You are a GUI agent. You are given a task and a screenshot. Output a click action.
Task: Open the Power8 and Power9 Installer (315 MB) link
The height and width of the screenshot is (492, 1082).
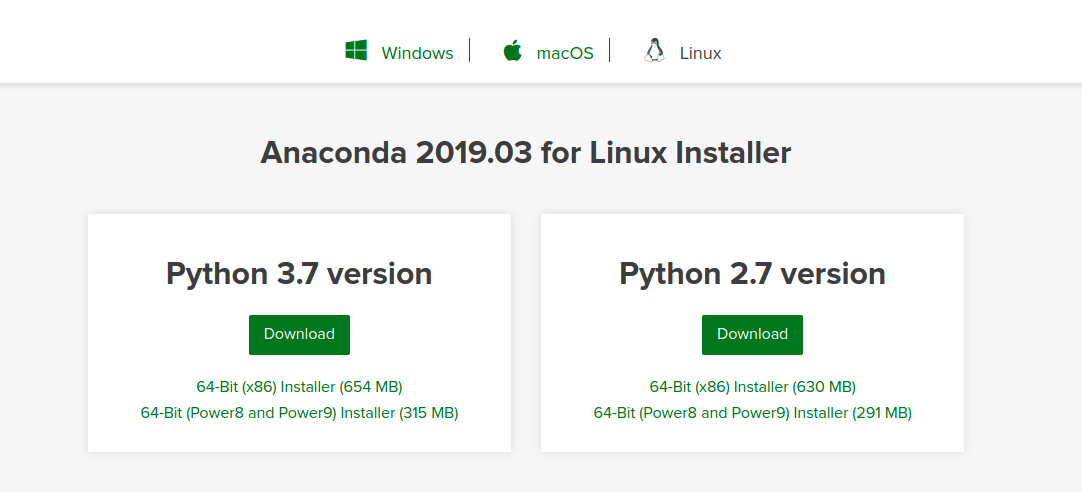click(299, 412)
